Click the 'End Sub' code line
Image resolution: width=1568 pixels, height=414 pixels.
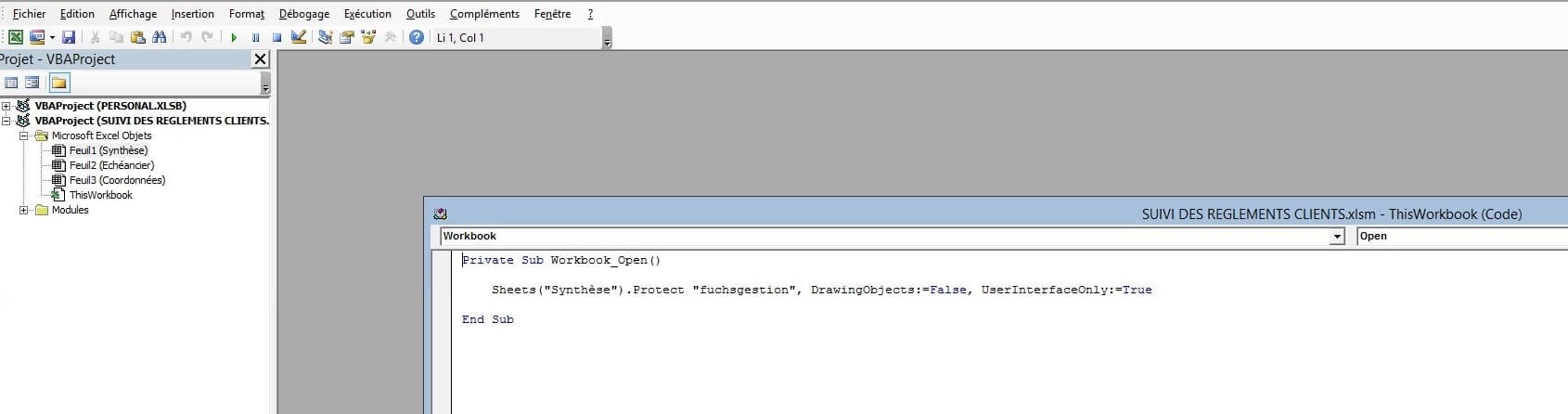point(488,319)
